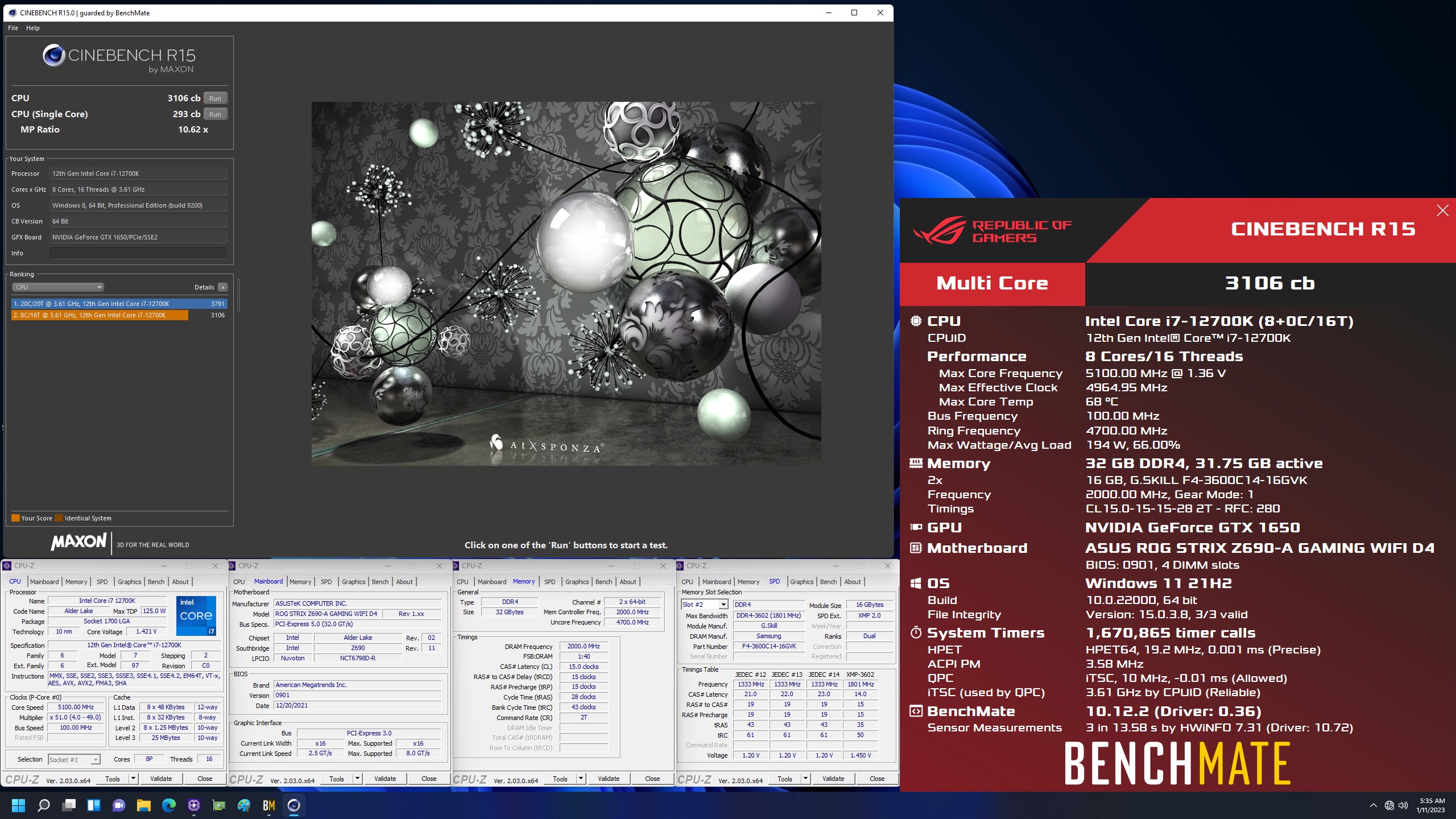The width and height of the screenshot is (1456, 819).
Task: Click the Details arrow in Ranking
Action: (223, 287)
